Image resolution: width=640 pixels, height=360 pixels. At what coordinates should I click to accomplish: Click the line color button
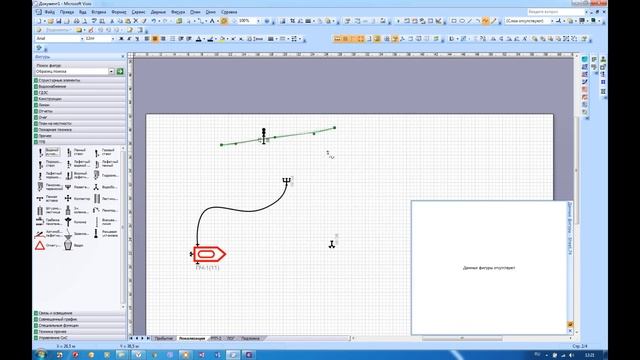[211, 39]
